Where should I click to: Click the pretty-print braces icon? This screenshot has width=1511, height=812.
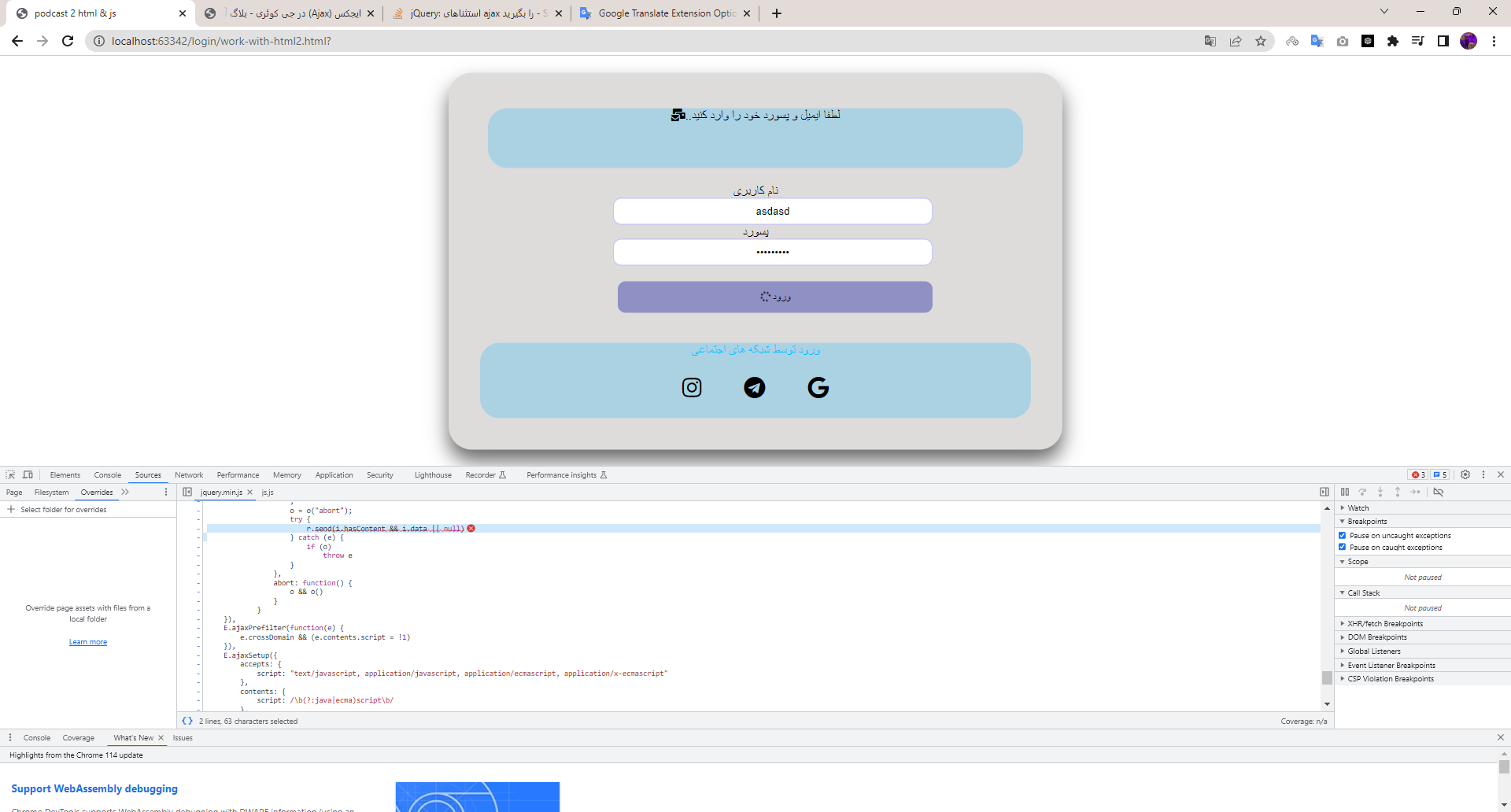coord(187,721)
